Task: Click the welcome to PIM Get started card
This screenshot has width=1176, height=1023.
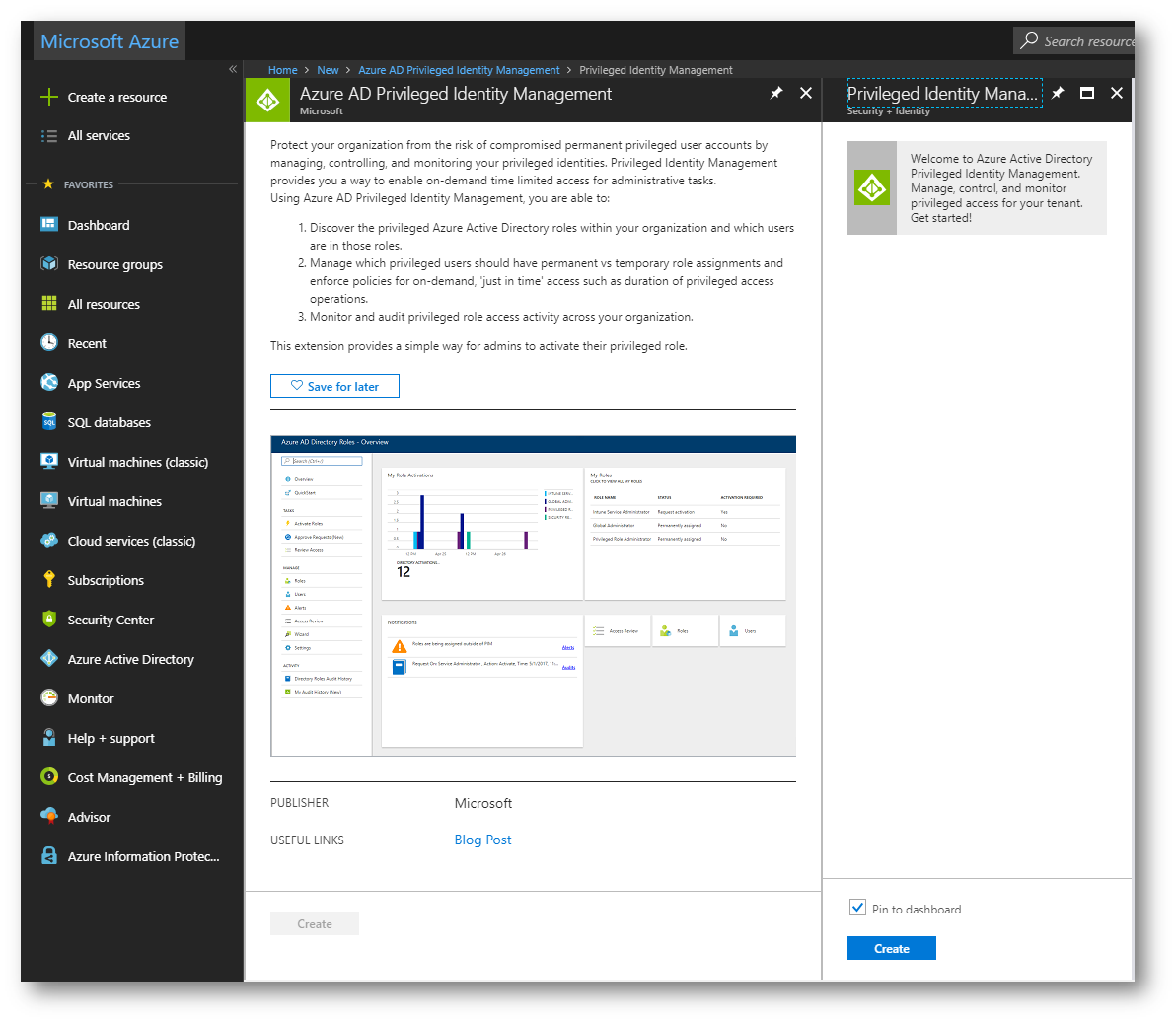Action: tap(977, 188)
